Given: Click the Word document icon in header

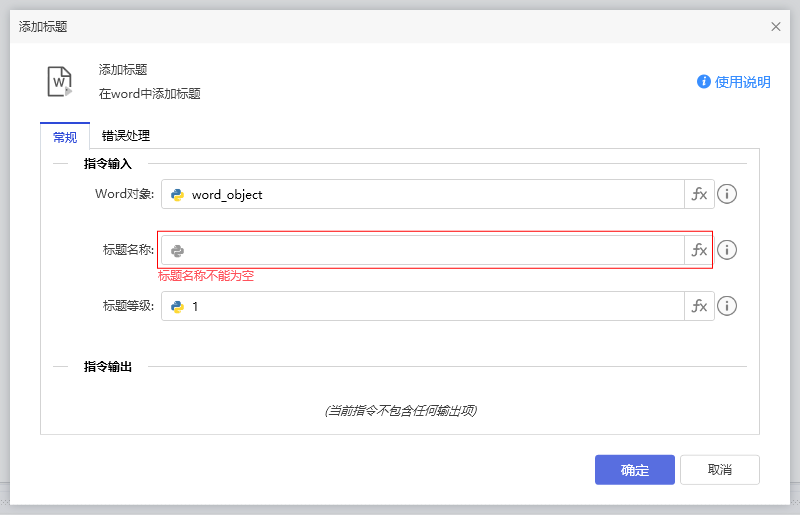Looking at the screenshot, I should (x=60, y=81).
